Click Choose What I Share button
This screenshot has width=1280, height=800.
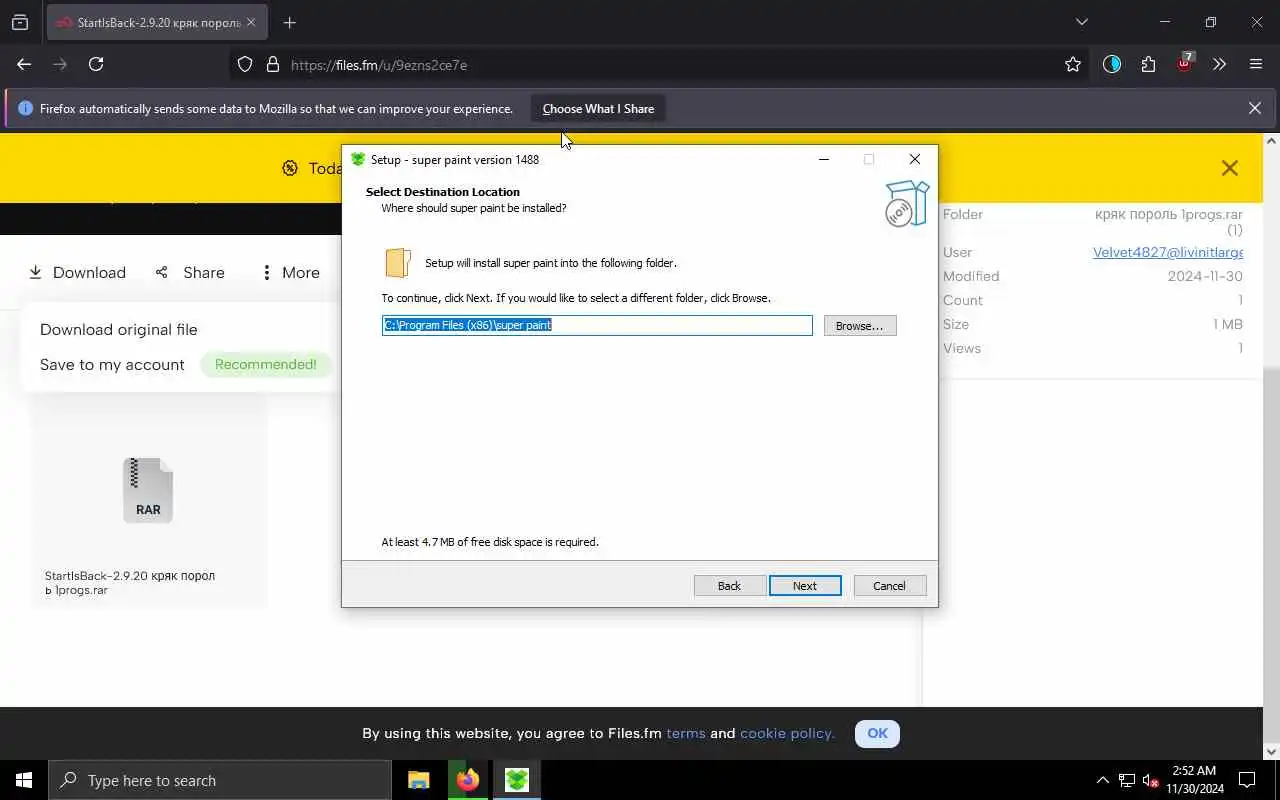(598, 109)
